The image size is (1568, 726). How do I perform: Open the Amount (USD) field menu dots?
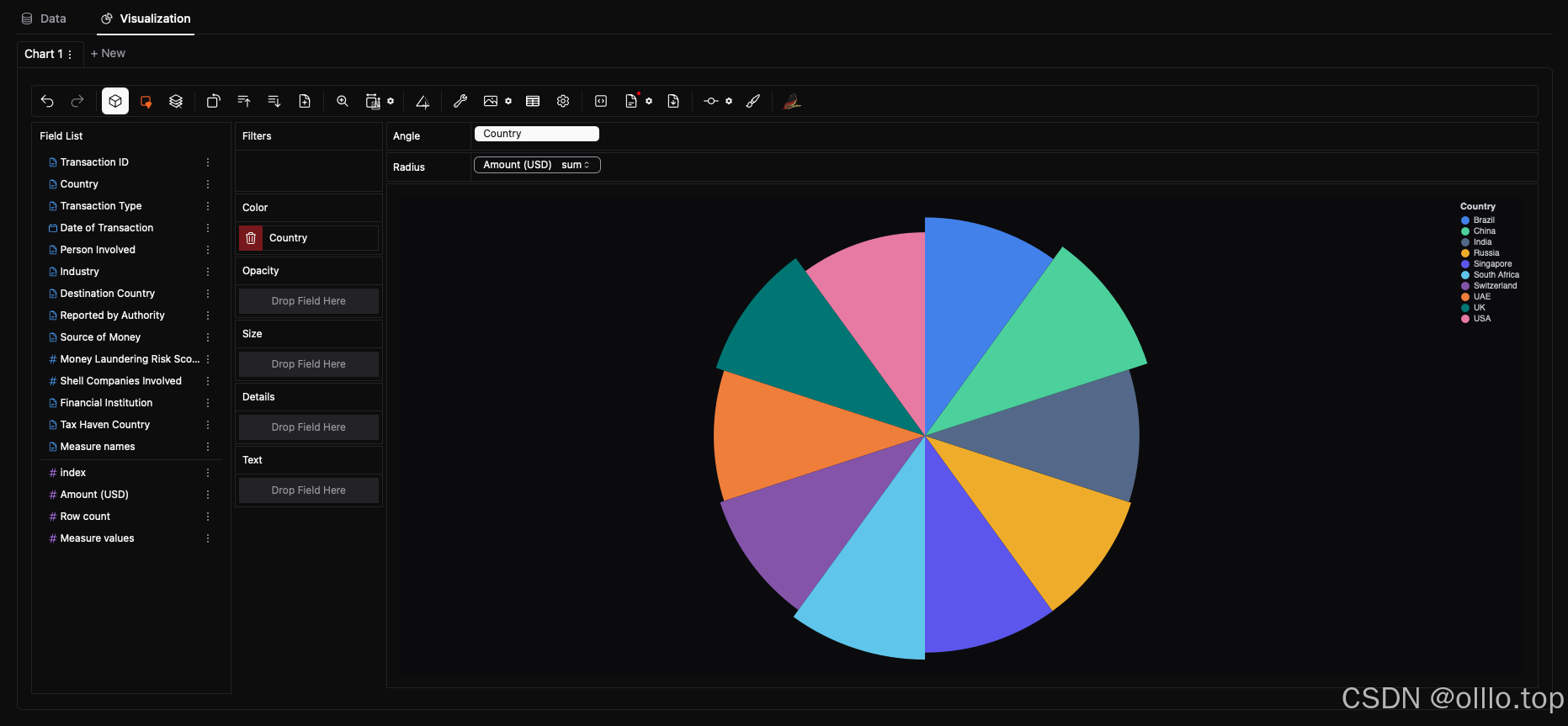coord(208,495)
